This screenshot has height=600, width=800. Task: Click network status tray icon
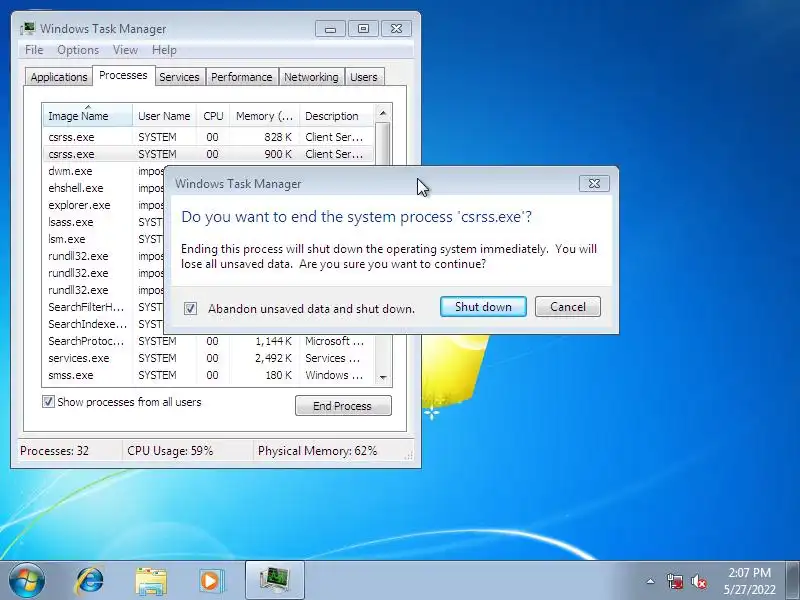[x=675, y=581]
